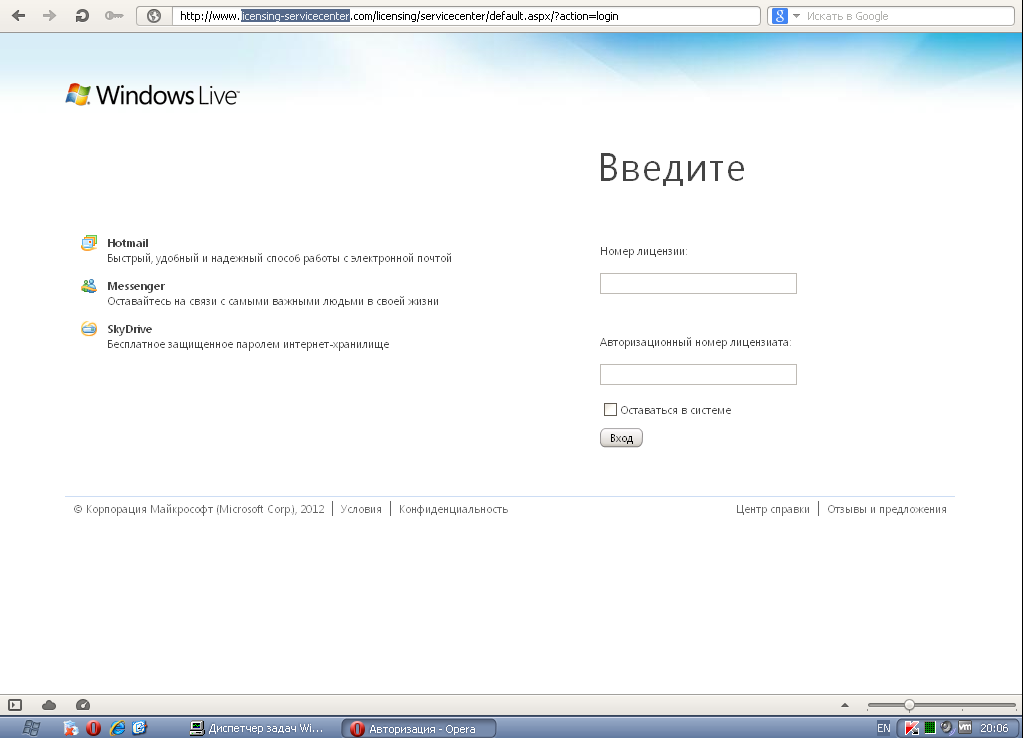Check the Оставаться в системе checkbox
This screenshot has height=738, width=1023.
(610, 410)
